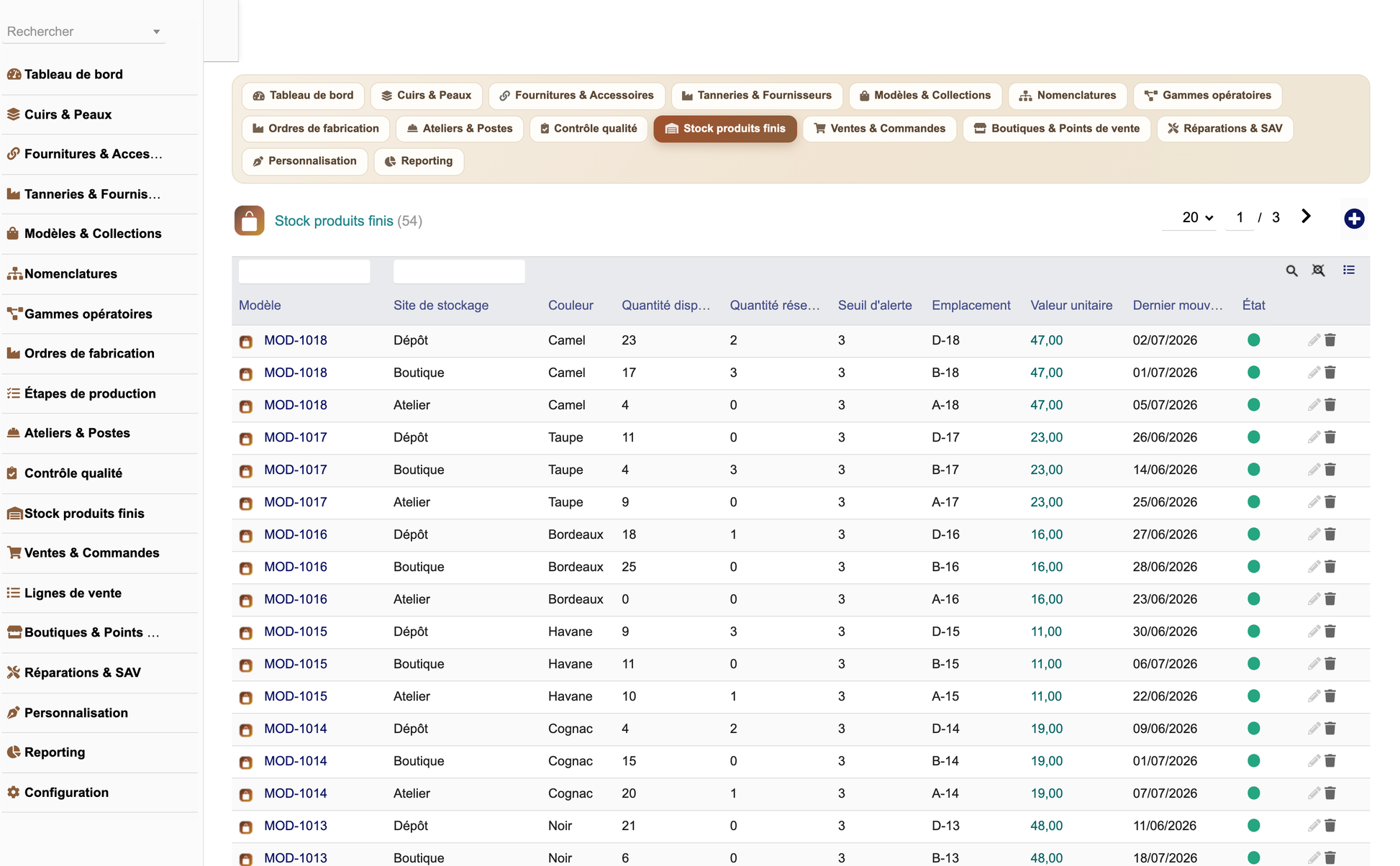Open the Tanneries & Fournisseurs tab
The image size is (1400, 866).
click(x=756, y=95)
